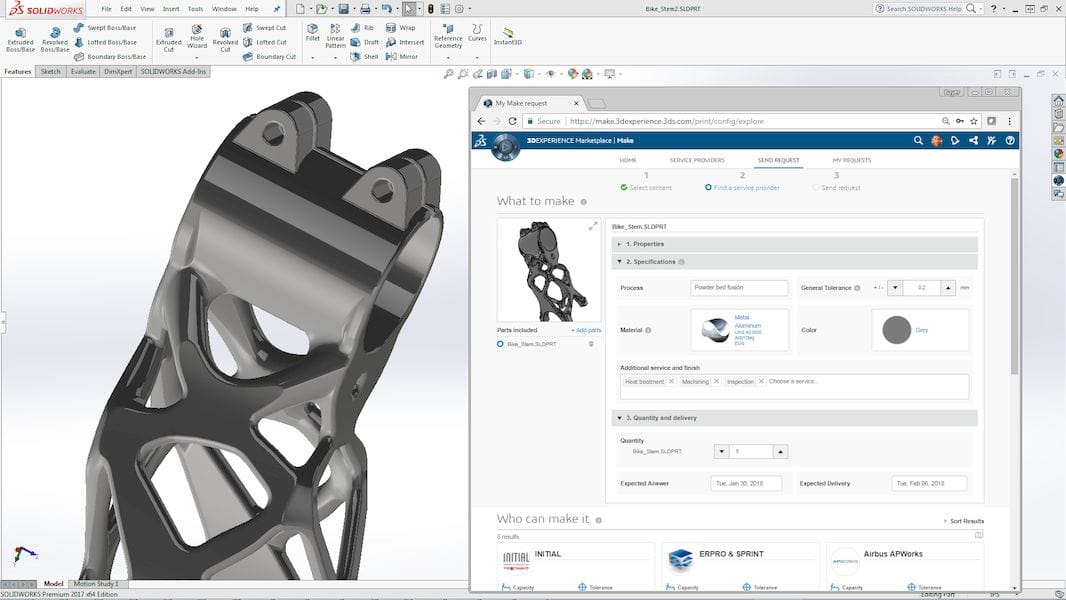Switch to the Sketch tab
This screenshot has height=600, width=1066.
pyautogui.click(x=50, y=72)
